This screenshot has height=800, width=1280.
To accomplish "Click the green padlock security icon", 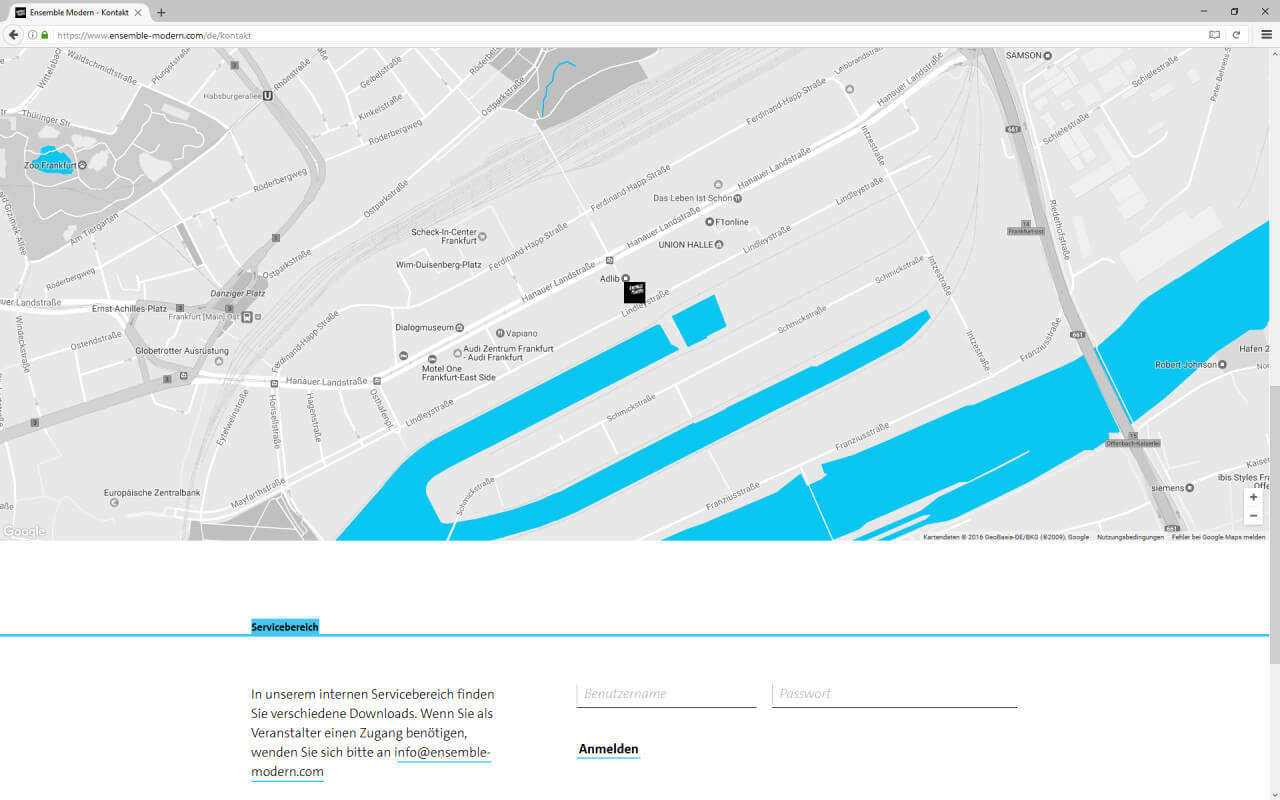I will tap(44, 35).
